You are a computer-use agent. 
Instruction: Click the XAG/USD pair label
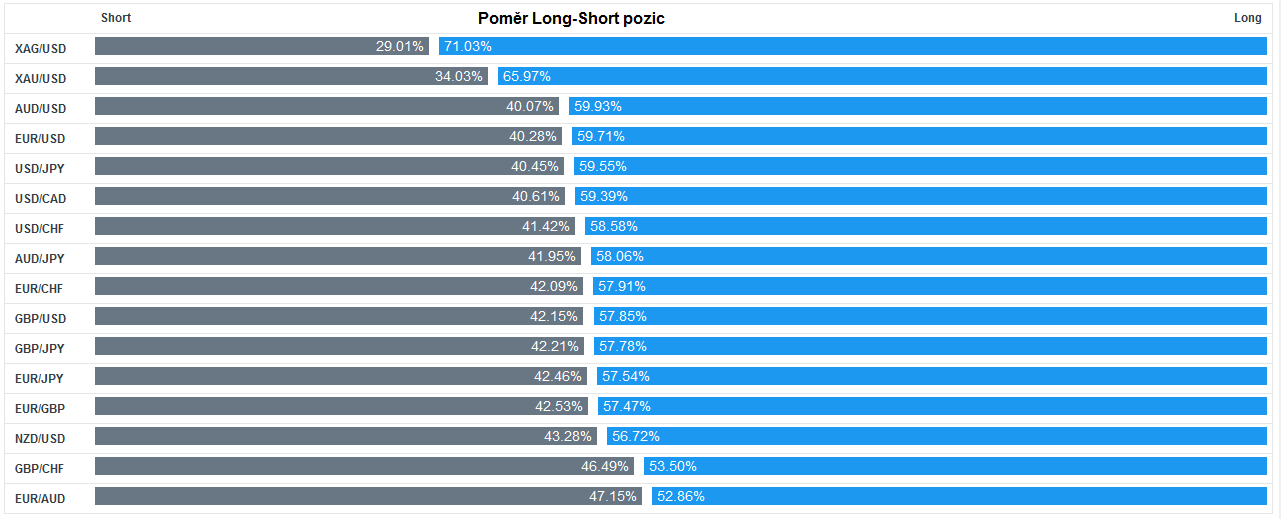40,48
